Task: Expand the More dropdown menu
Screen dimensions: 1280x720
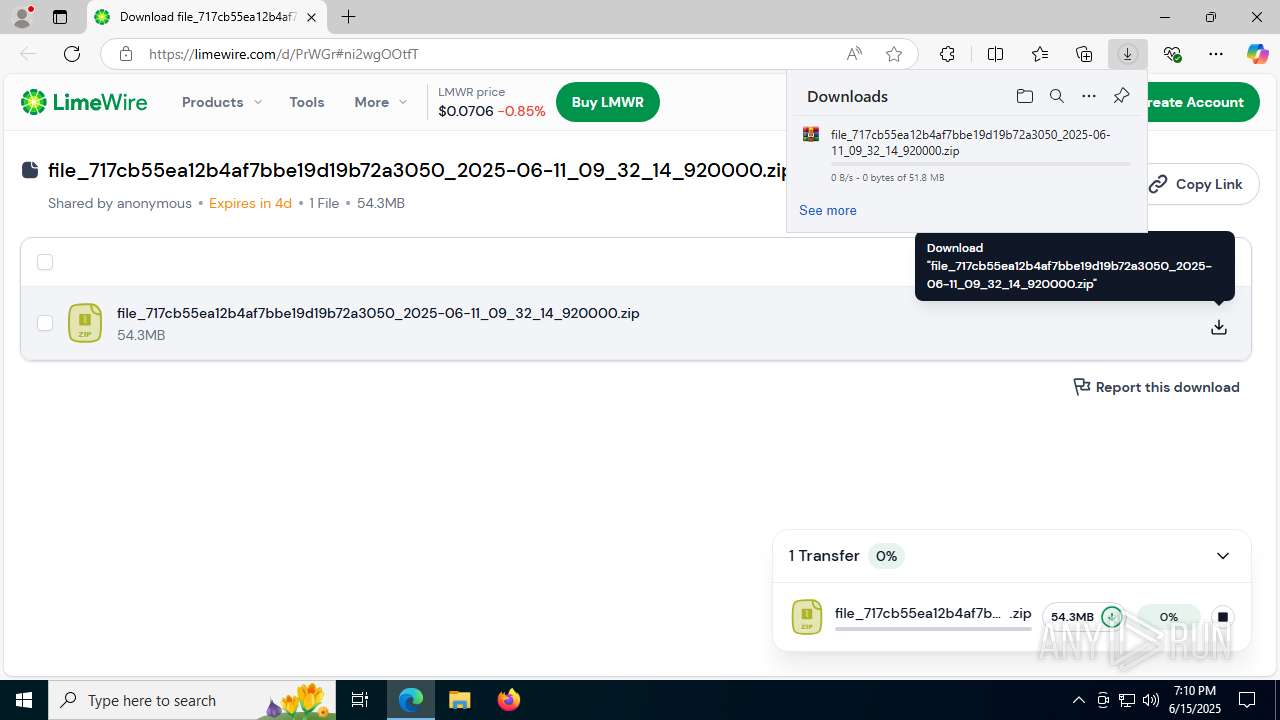Action: 381,102
